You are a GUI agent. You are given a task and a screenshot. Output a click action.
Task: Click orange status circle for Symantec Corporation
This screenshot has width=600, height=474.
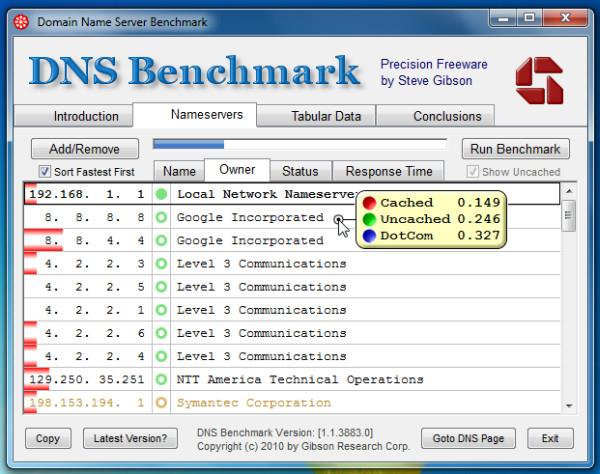(161, 403)
